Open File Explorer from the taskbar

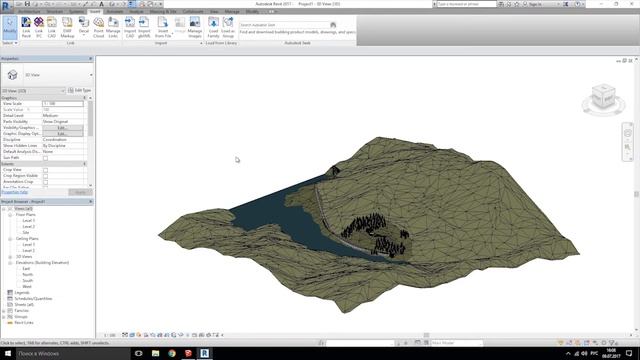tap(156, 353)
